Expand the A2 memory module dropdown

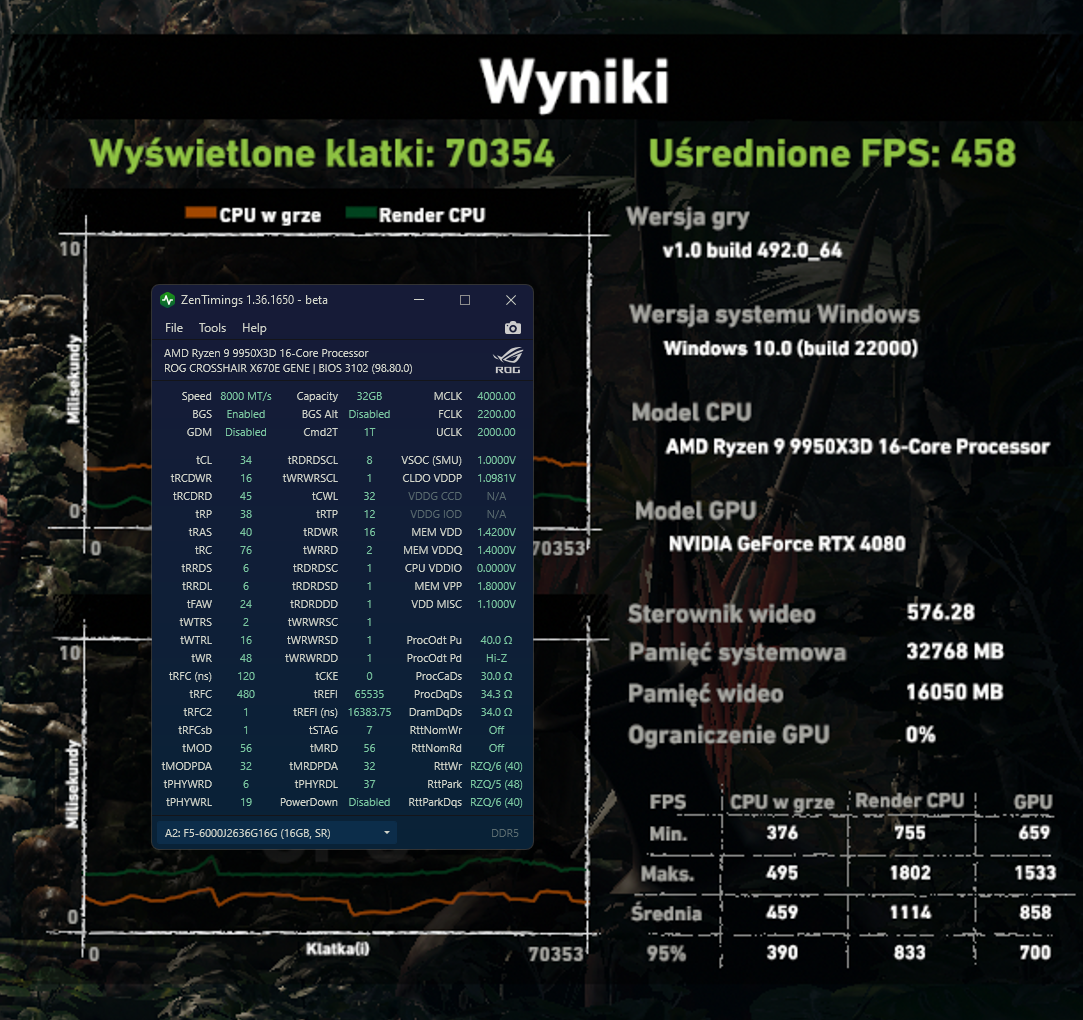point(275,833)
